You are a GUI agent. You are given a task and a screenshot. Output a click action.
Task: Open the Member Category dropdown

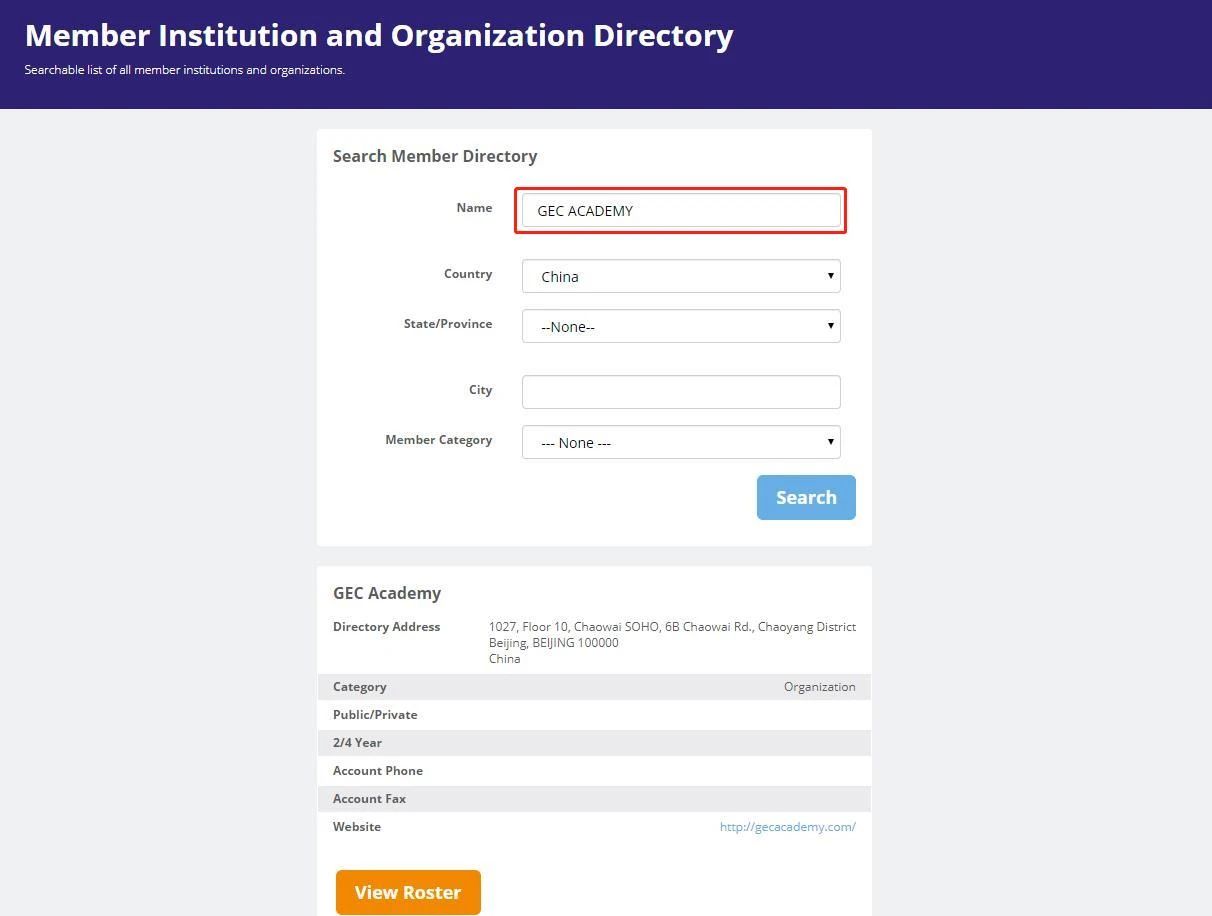[681, 442]
